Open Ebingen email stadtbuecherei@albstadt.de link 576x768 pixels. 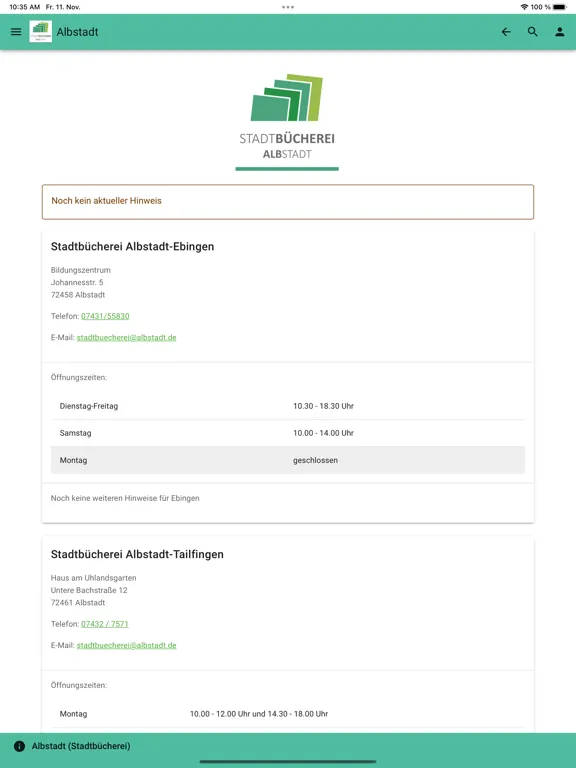click(126, 337)
